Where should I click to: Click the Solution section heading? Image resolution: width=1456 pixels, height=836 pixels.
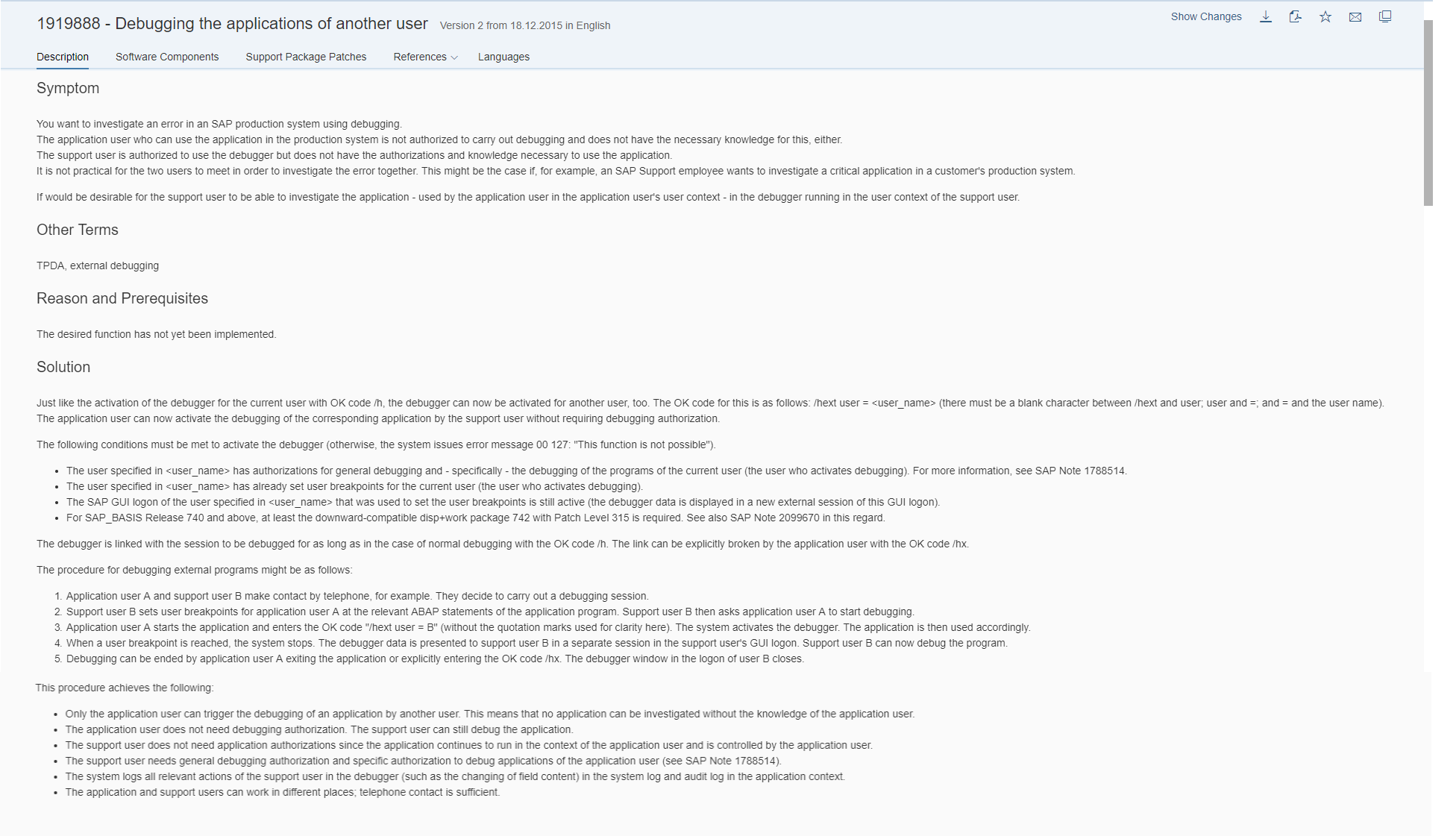pos(63,367)
